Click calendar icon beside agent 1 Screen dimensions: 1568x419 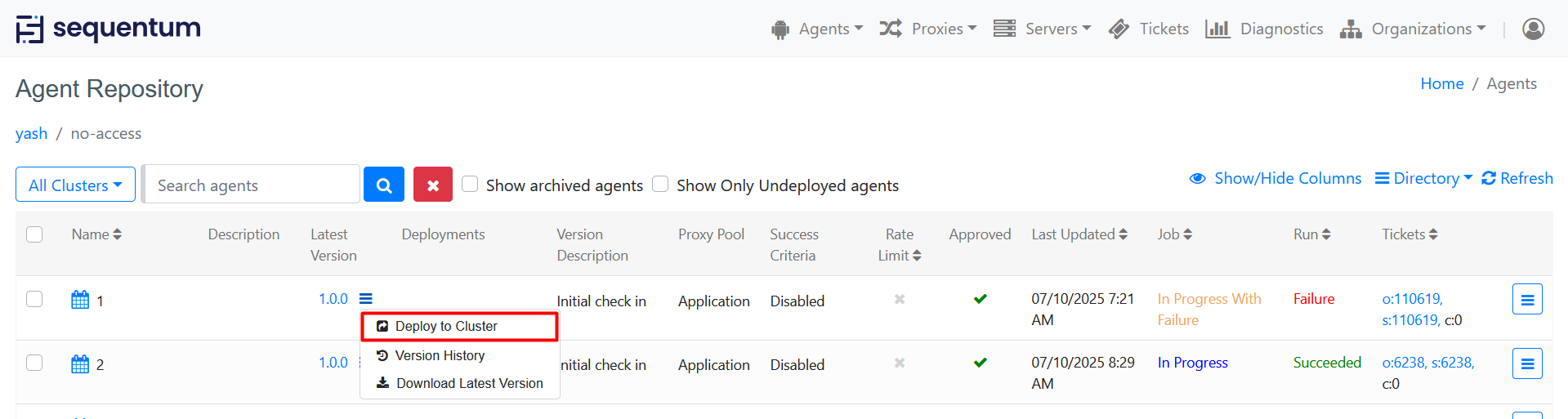tap(80, 300)
